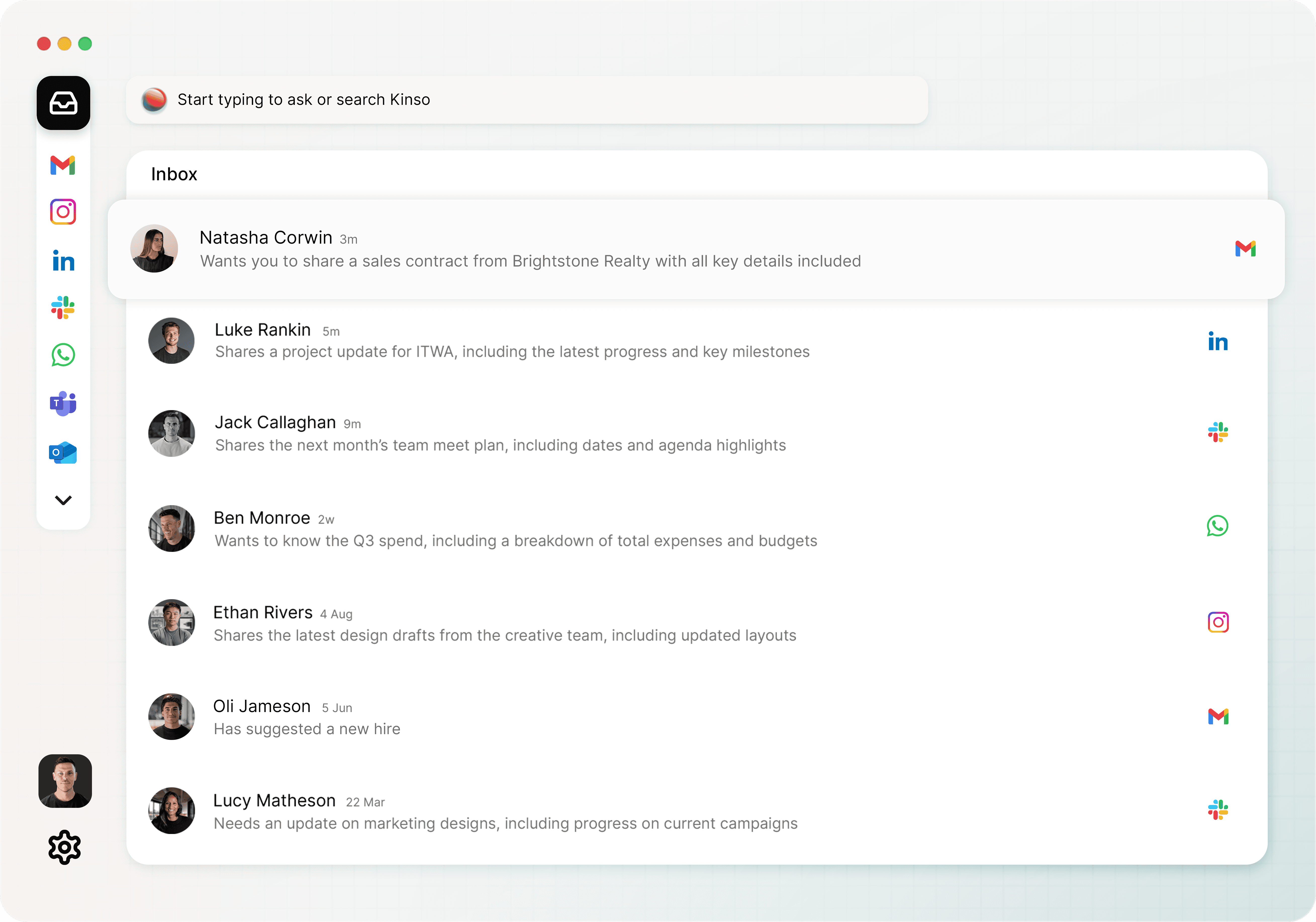Expand more apps with sidebar chevron

(x=63, y=500)
